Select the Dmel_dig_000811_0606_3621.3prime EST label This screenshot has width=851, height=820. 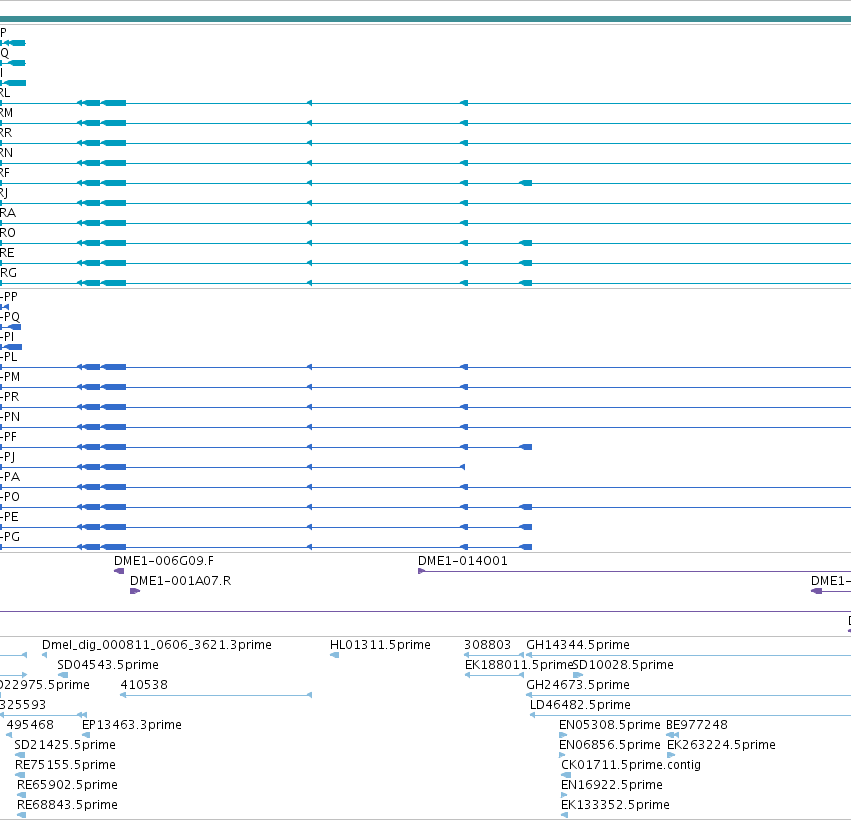point(157,645)
